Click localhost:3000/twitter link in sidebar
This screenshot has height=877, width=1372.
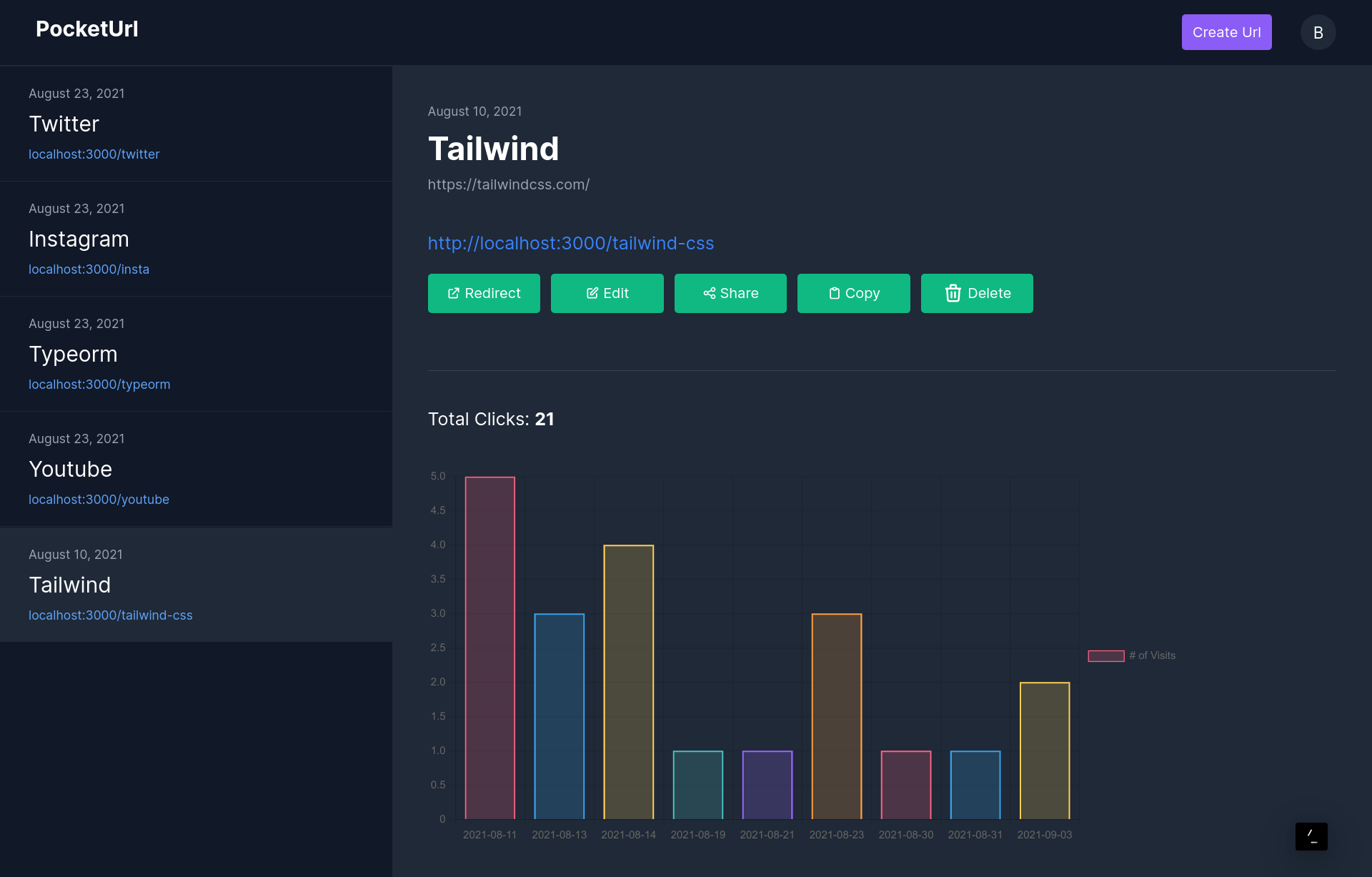[x=94, y=154]
